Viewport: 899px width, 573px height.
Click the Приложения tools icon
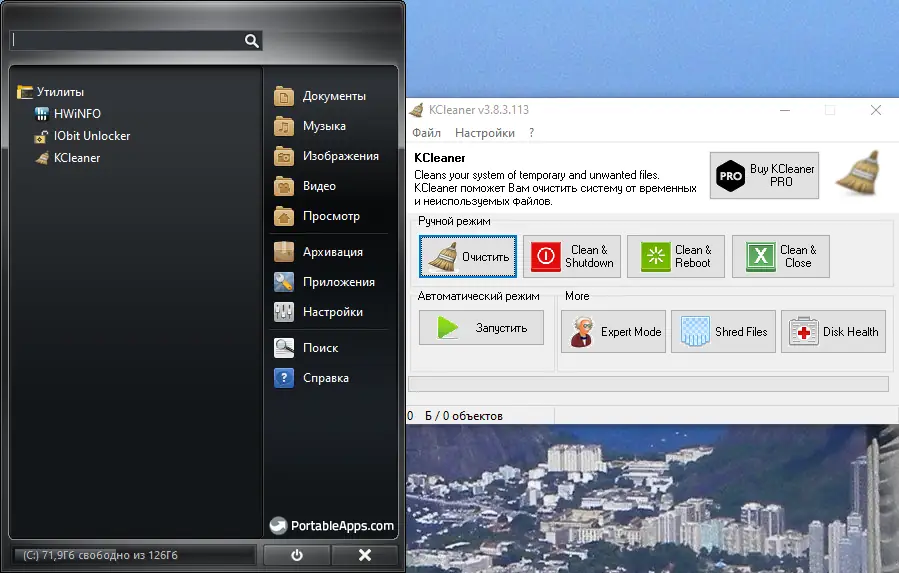(284, 282)
